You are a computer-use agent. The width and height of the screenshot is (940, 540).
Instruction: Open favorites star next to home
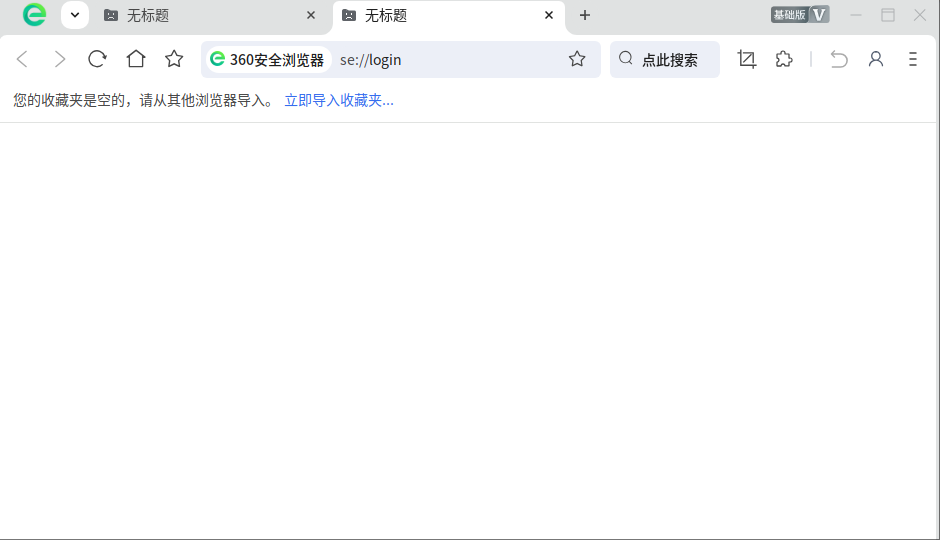tap(174, 59)
